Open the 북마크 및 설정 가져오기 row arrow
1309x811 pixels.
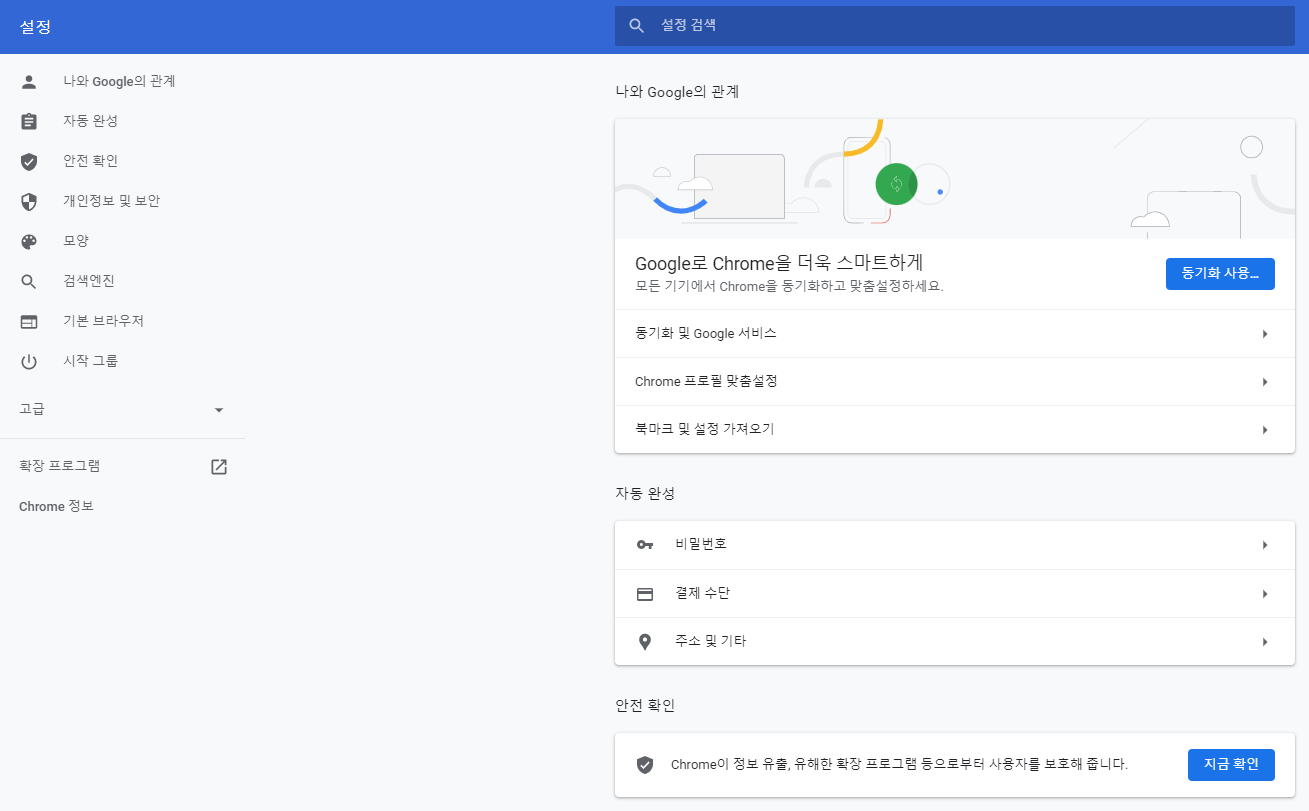pyautogui.click(x=1265, y=430)
